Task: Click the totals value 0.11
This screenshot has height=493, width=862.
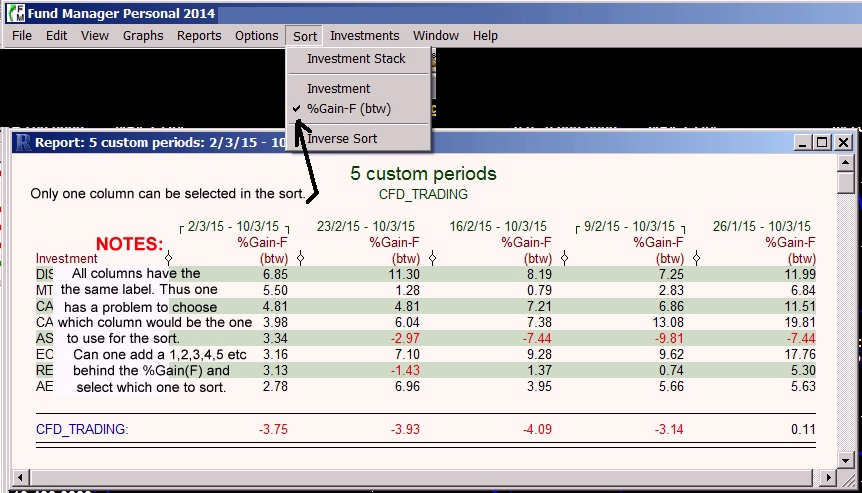Action: point(803,429)
